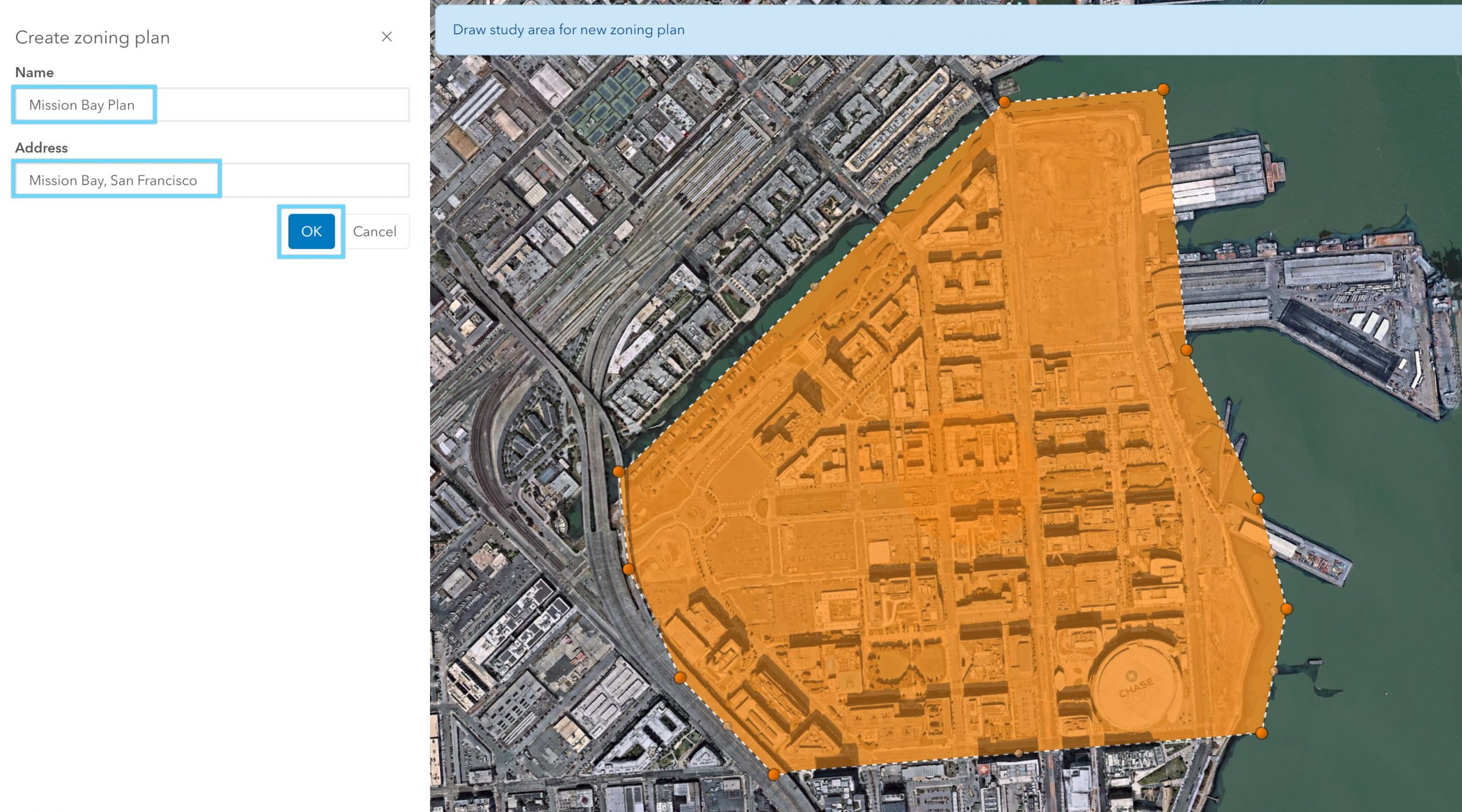1462x812 pixels.
Task: Select east-edge orange vertex just below the large piers
Action: pos(1186,350)
